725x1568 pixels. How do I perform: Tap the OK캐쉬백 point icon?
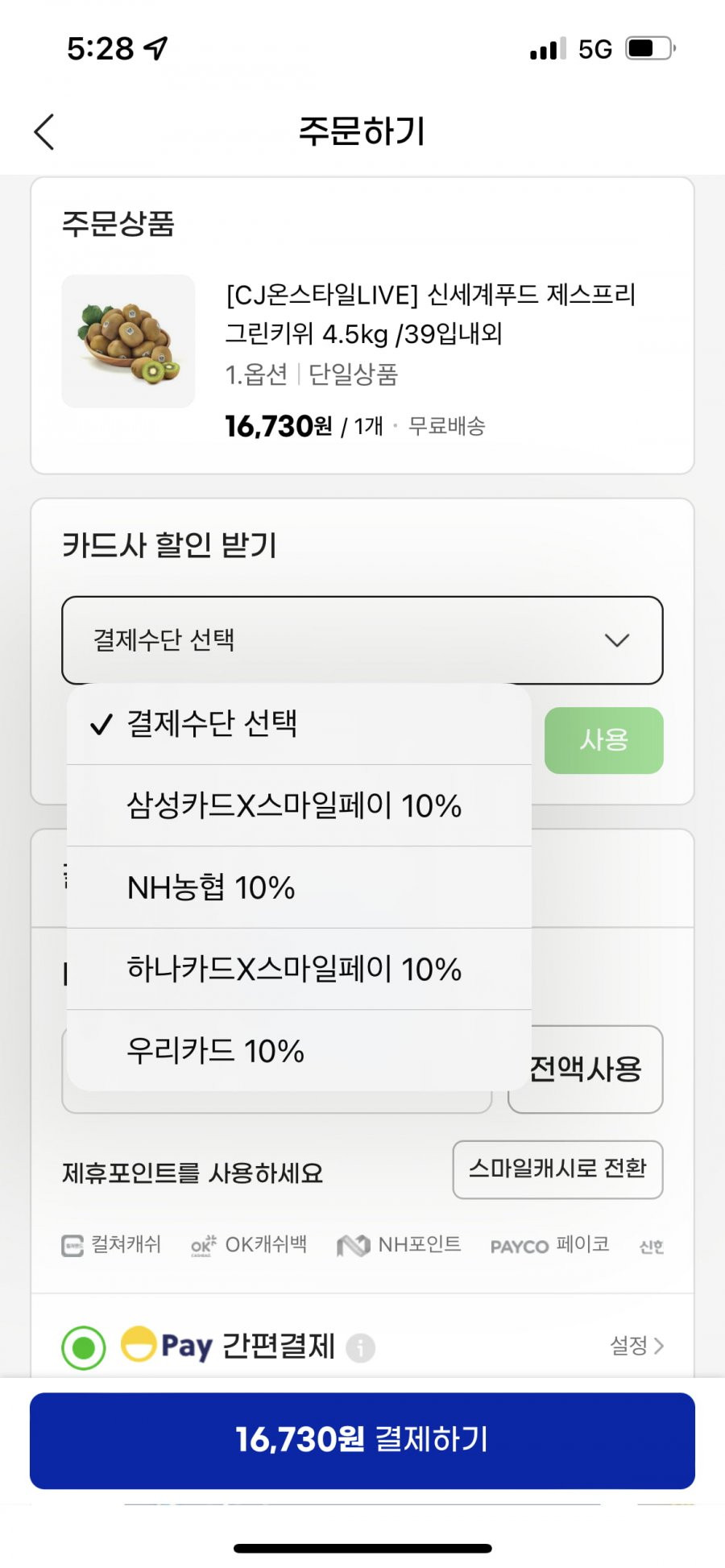coord(204,1245)
